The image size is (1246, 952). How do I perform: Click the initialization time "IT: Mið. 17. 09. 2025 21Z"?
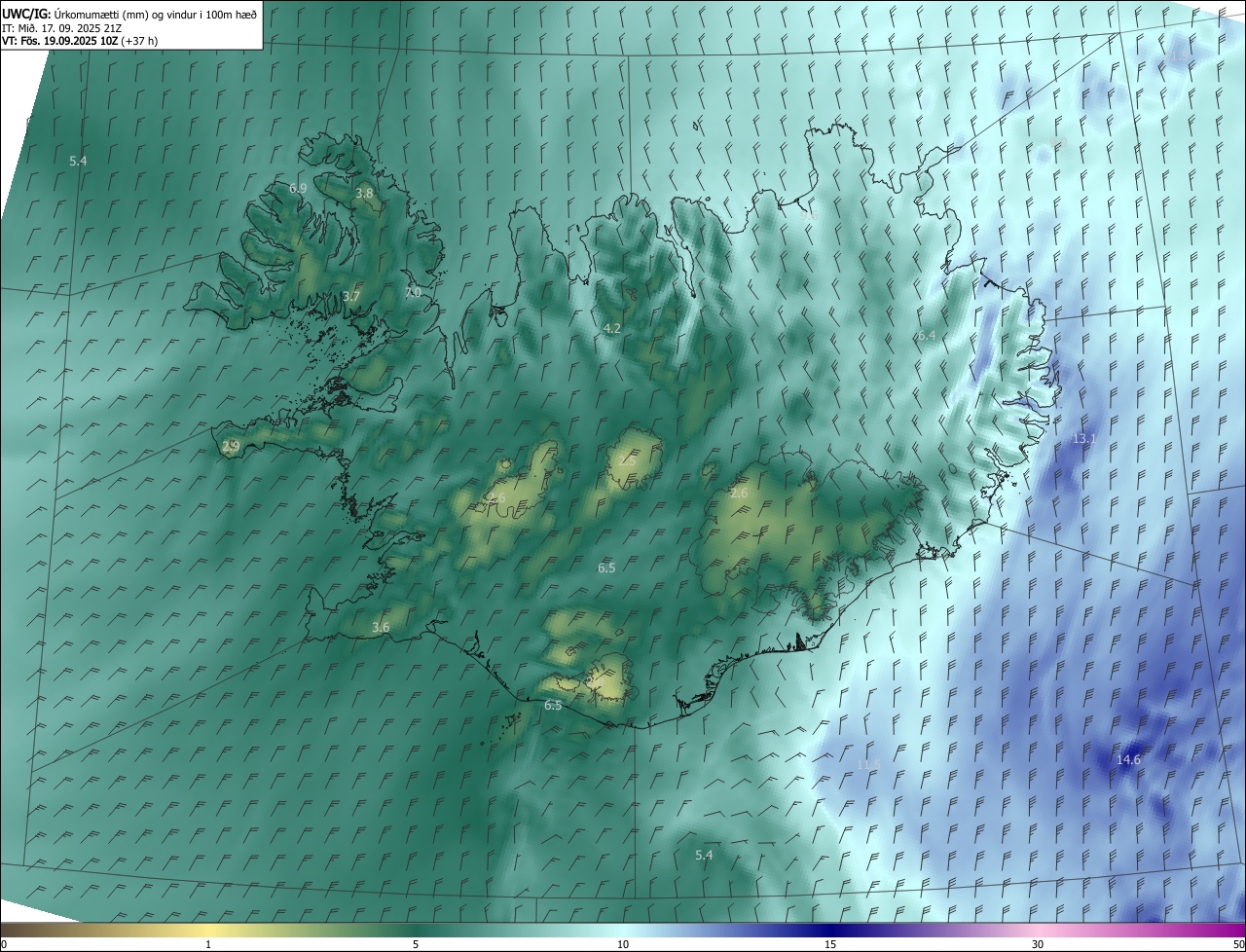point(61,28)
